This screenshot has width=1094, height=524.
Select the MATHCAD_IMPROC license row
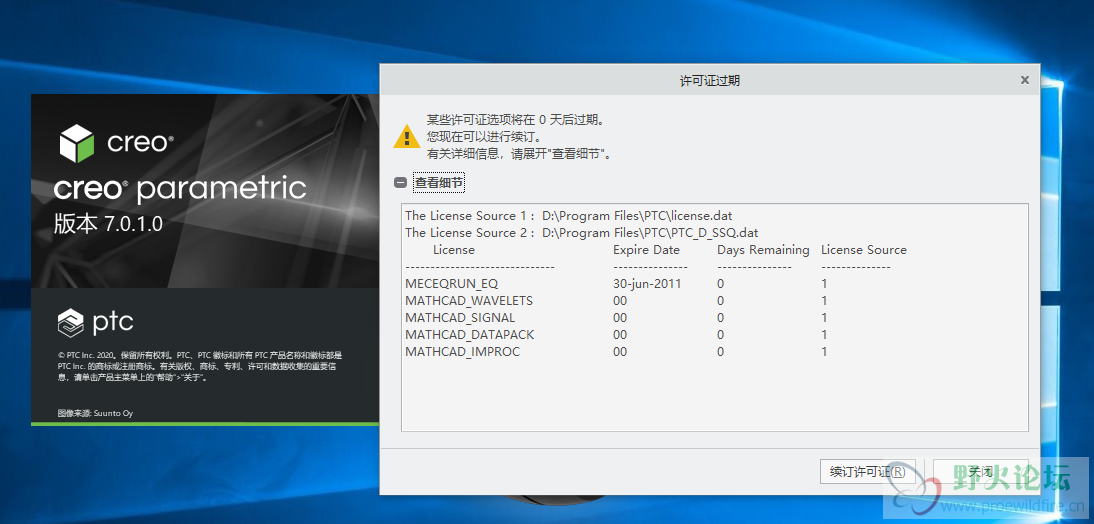(x=616, y=352)
